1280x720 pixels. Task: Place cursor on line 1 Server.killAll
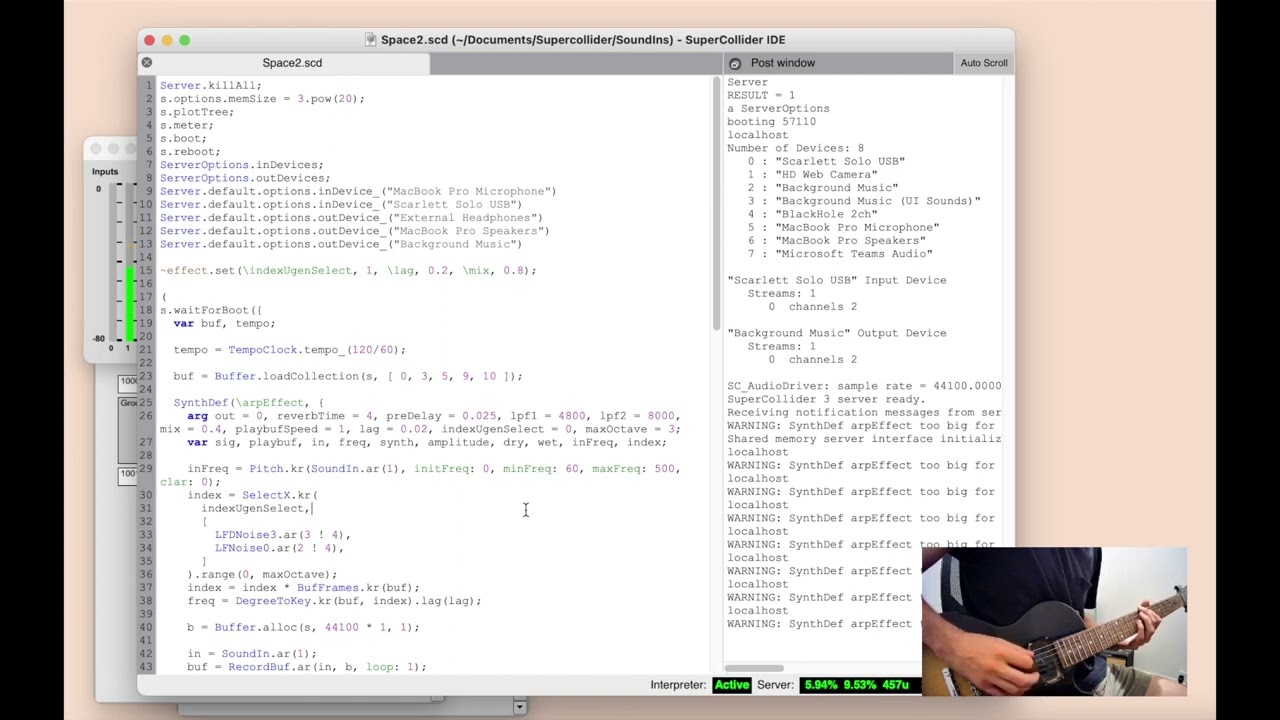click(x=210, y=86)
